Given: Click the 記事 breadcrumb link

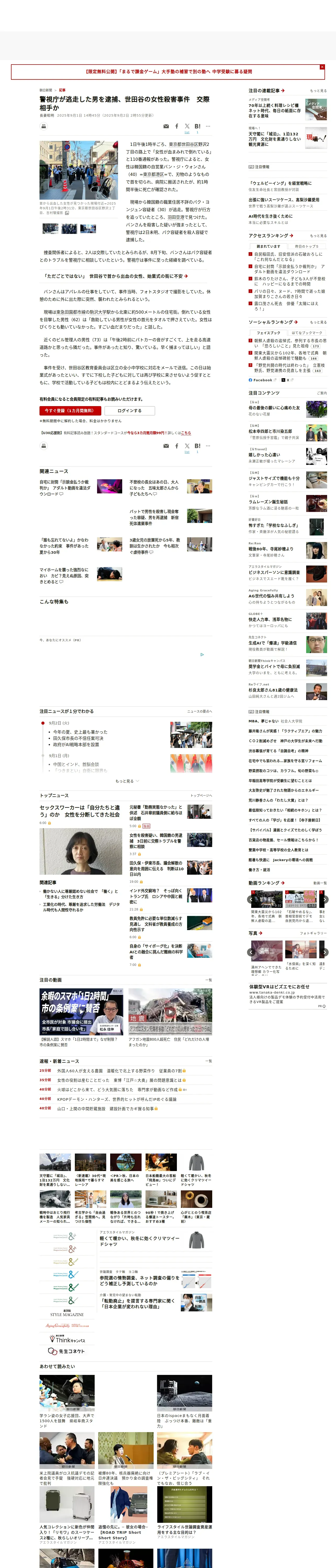Looking at the screenshot, I should point(62,90).
